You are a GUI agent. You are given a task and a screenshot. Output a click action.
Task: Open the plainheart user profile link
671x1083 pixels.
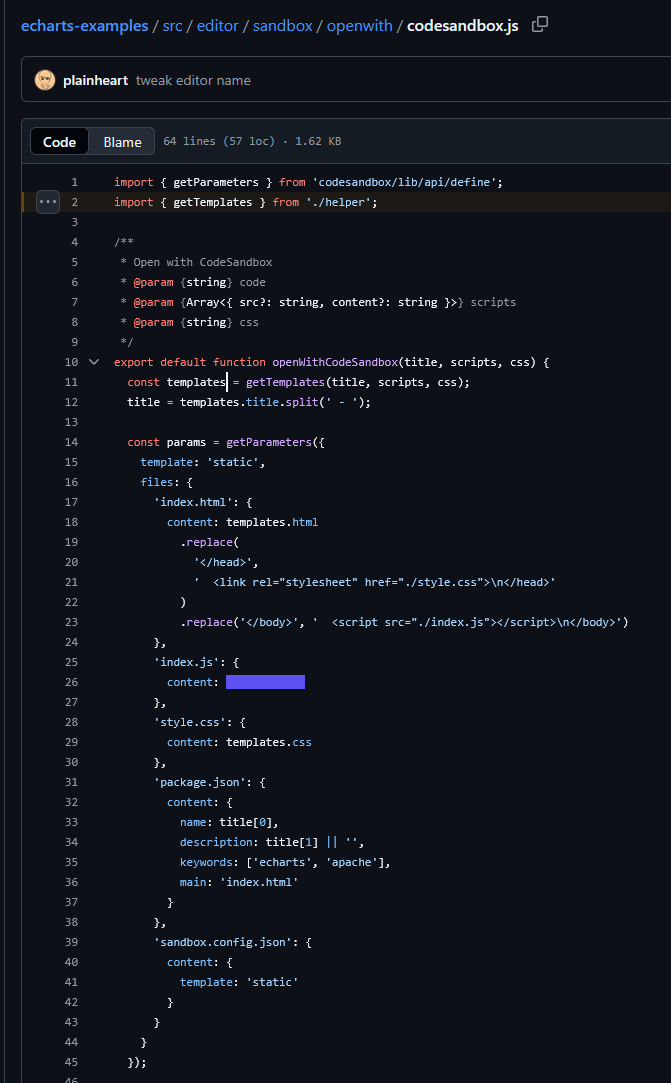(x=95, y=80)
